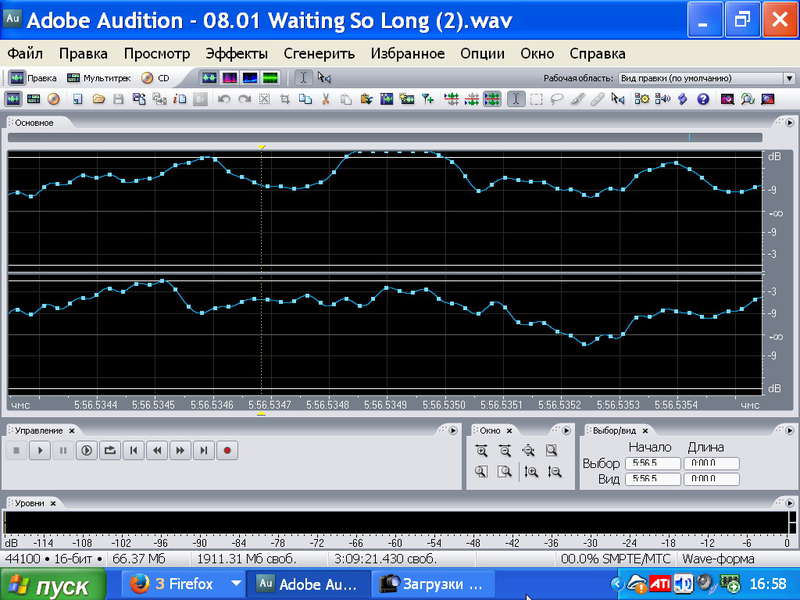Open Рабочая область workspace dropdown
Viewport: 800px width, 600px height.
(x=789, y=79)
